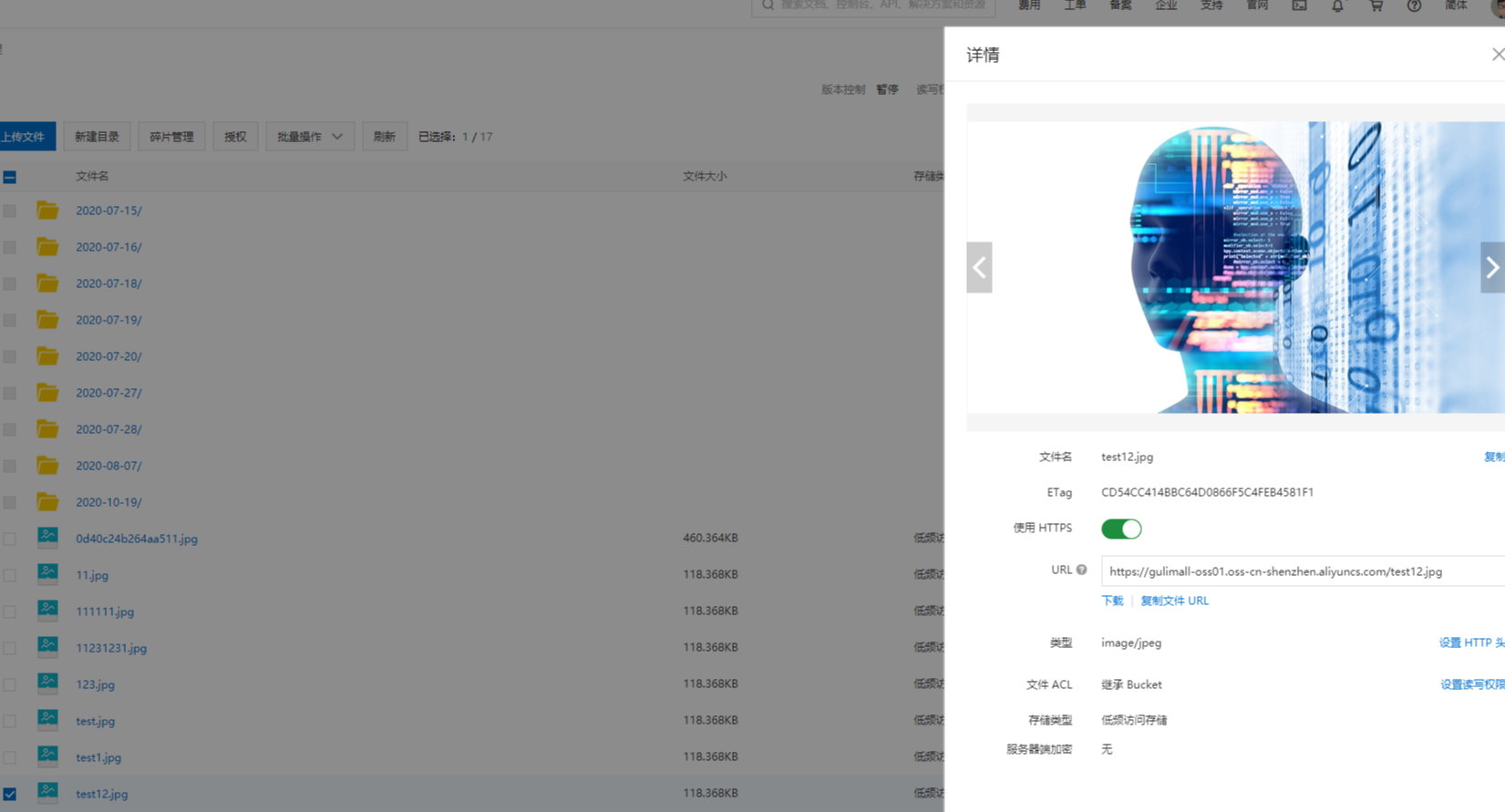The height and width of the screenshot is (812, 1505).
Task: Click the 新建目录 new folder button
Action: pos(97,137)
